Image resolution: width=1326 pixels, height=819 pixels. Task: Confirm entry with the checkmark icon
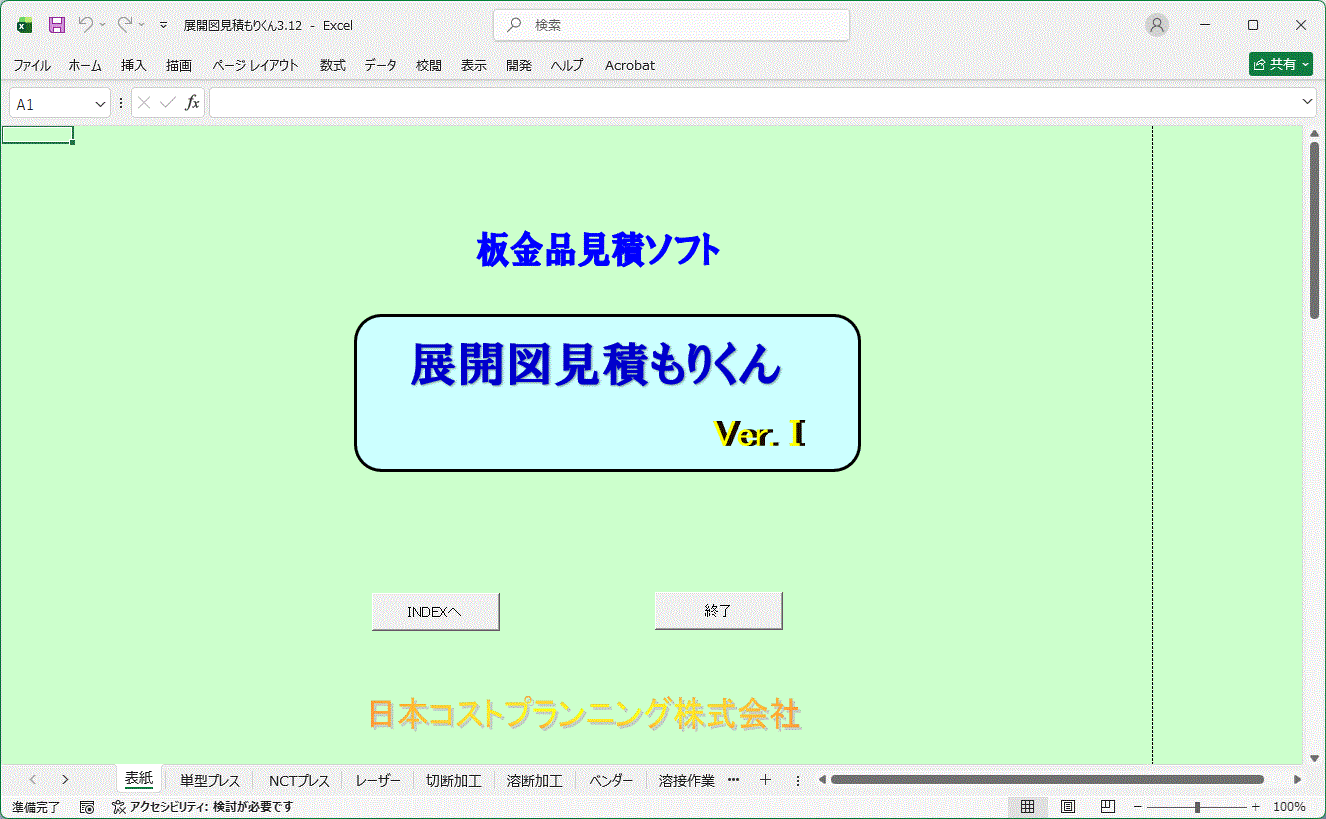(167, 102)
